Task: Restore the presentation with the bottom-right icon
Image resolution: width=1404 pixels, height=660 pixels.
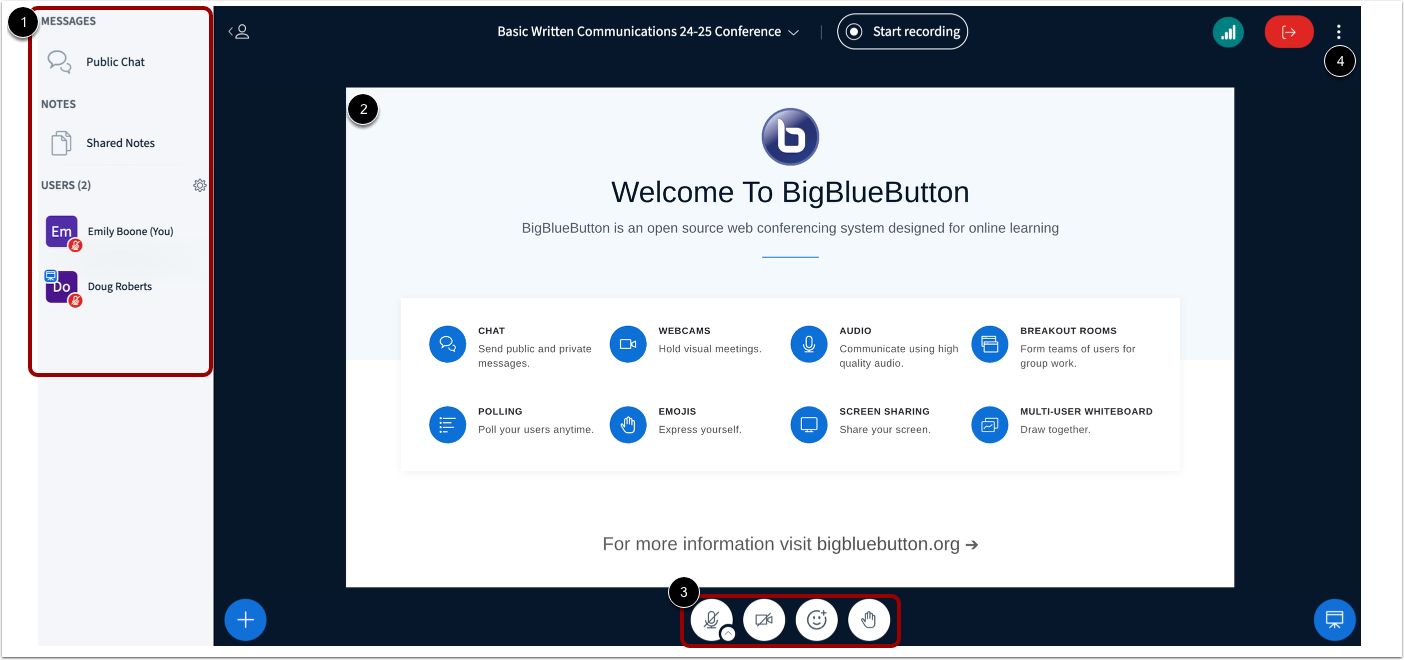Action: click(1334, 619)
